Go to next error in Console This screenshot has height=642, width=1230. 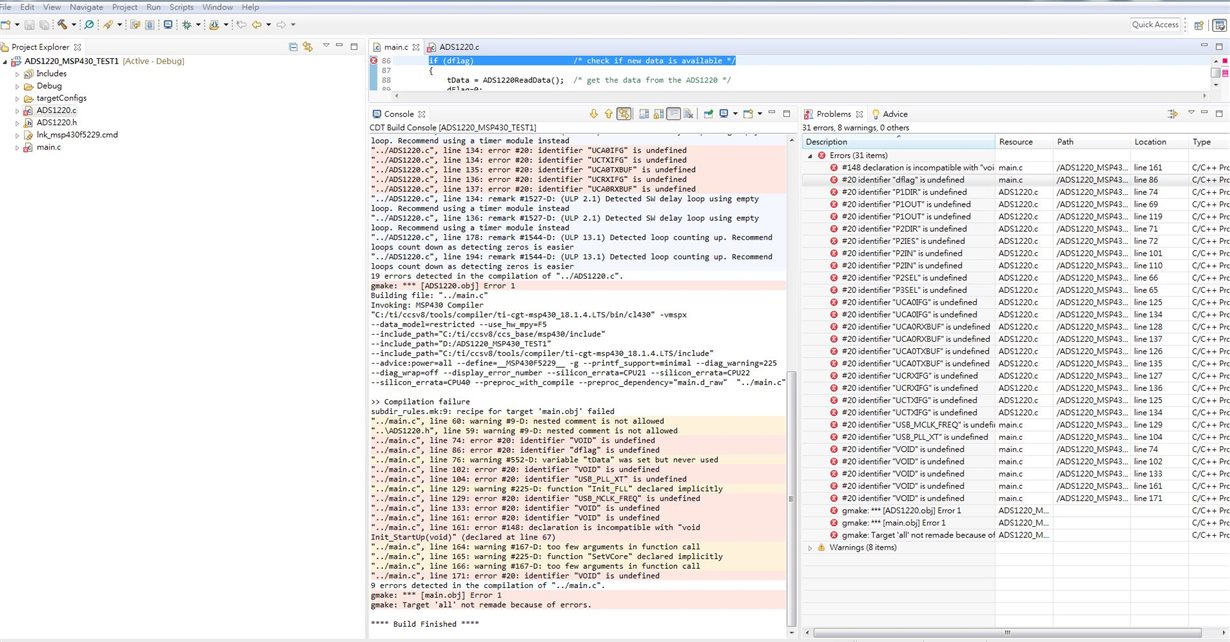(594, 114)
